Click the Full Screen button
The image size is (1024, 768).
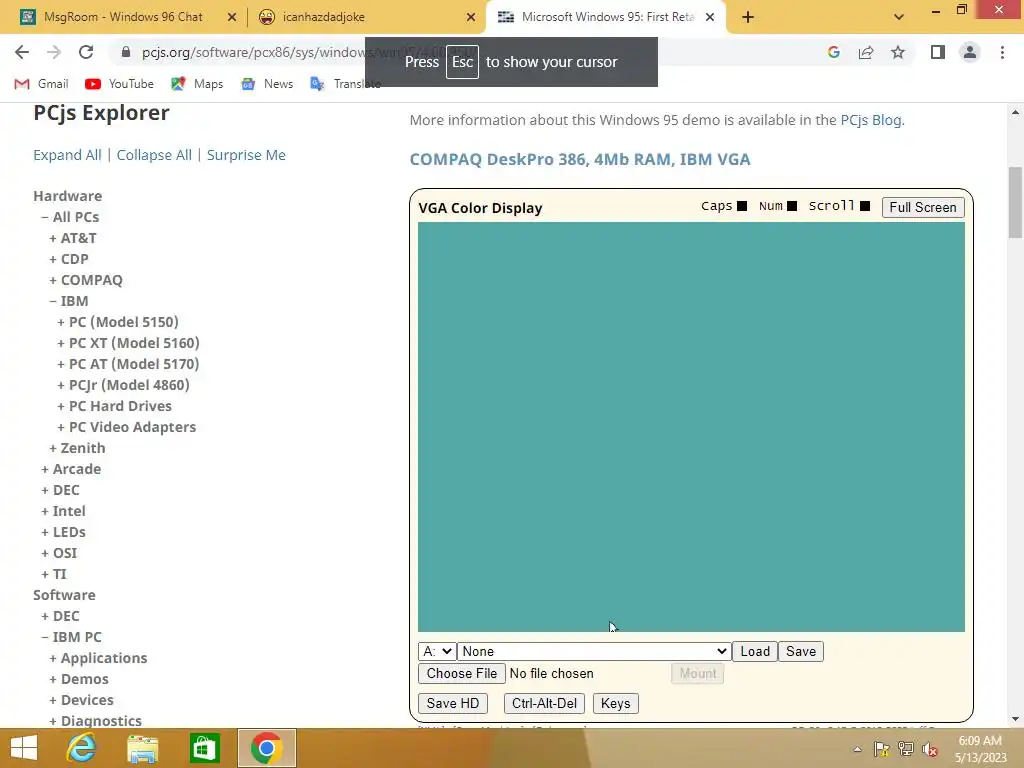[x=923, y=207]
